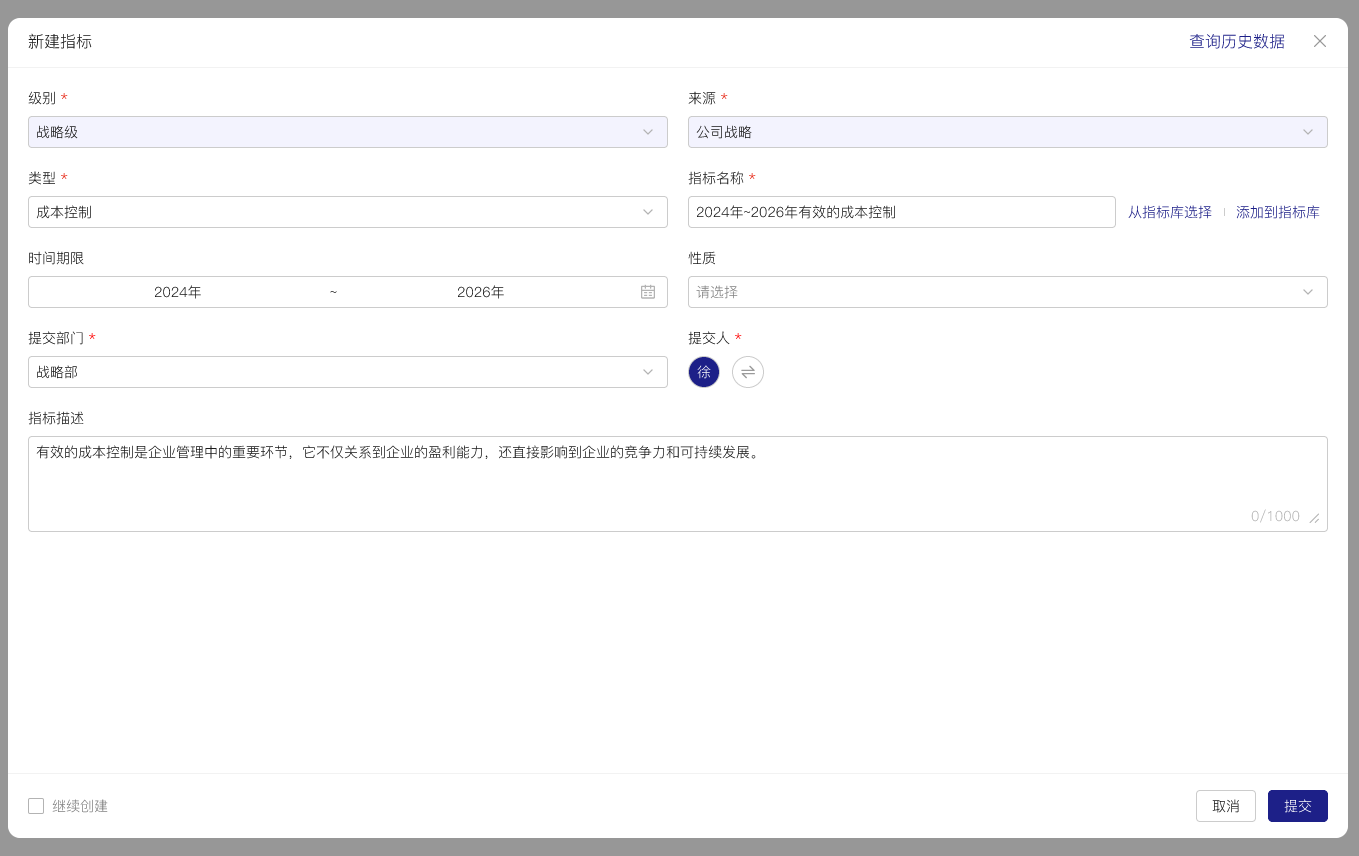This screenshot has width=1359, height=856.
Task: Click the 徐 submitter avatar
Action: (x=704, y=371)
